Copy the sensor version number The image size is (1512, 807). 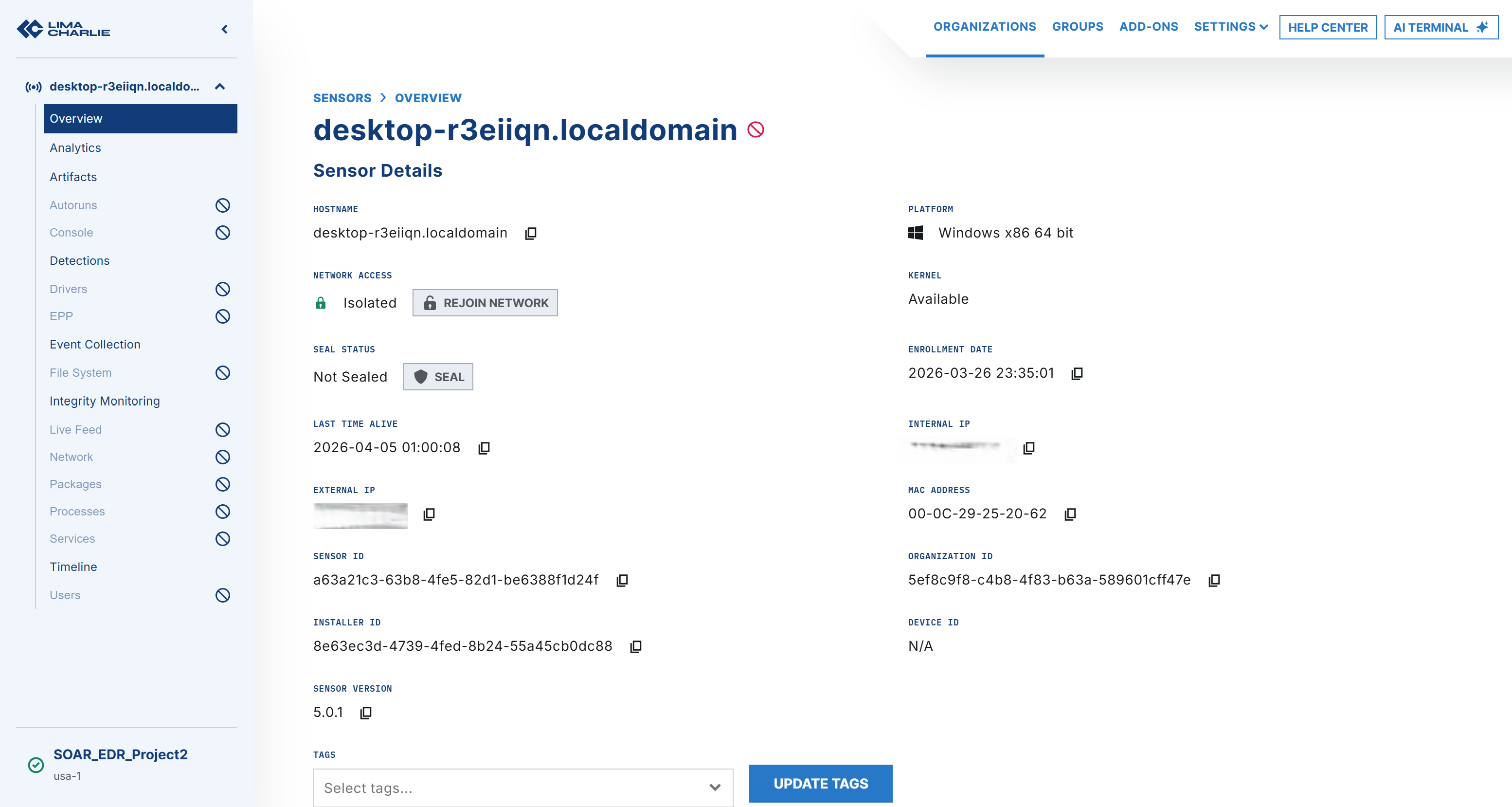tap(366, 713)
